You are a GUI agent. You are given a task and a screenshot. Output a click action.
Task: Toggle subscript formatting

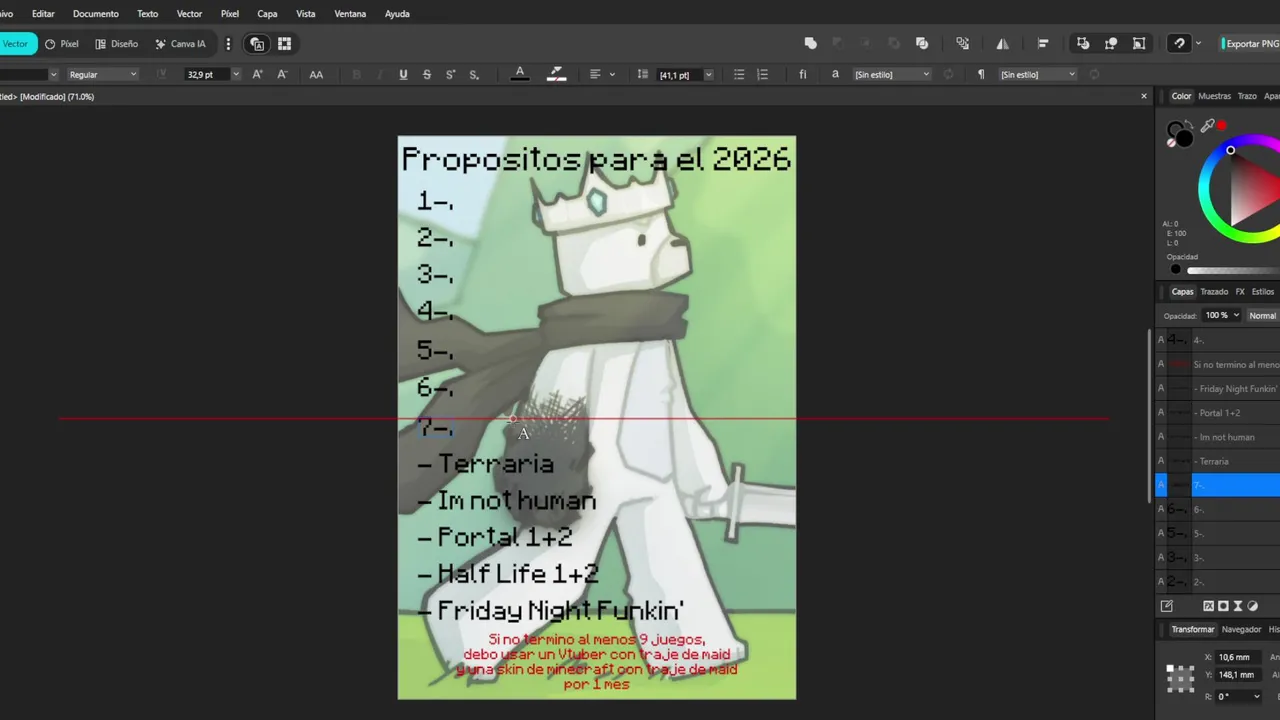474,75
